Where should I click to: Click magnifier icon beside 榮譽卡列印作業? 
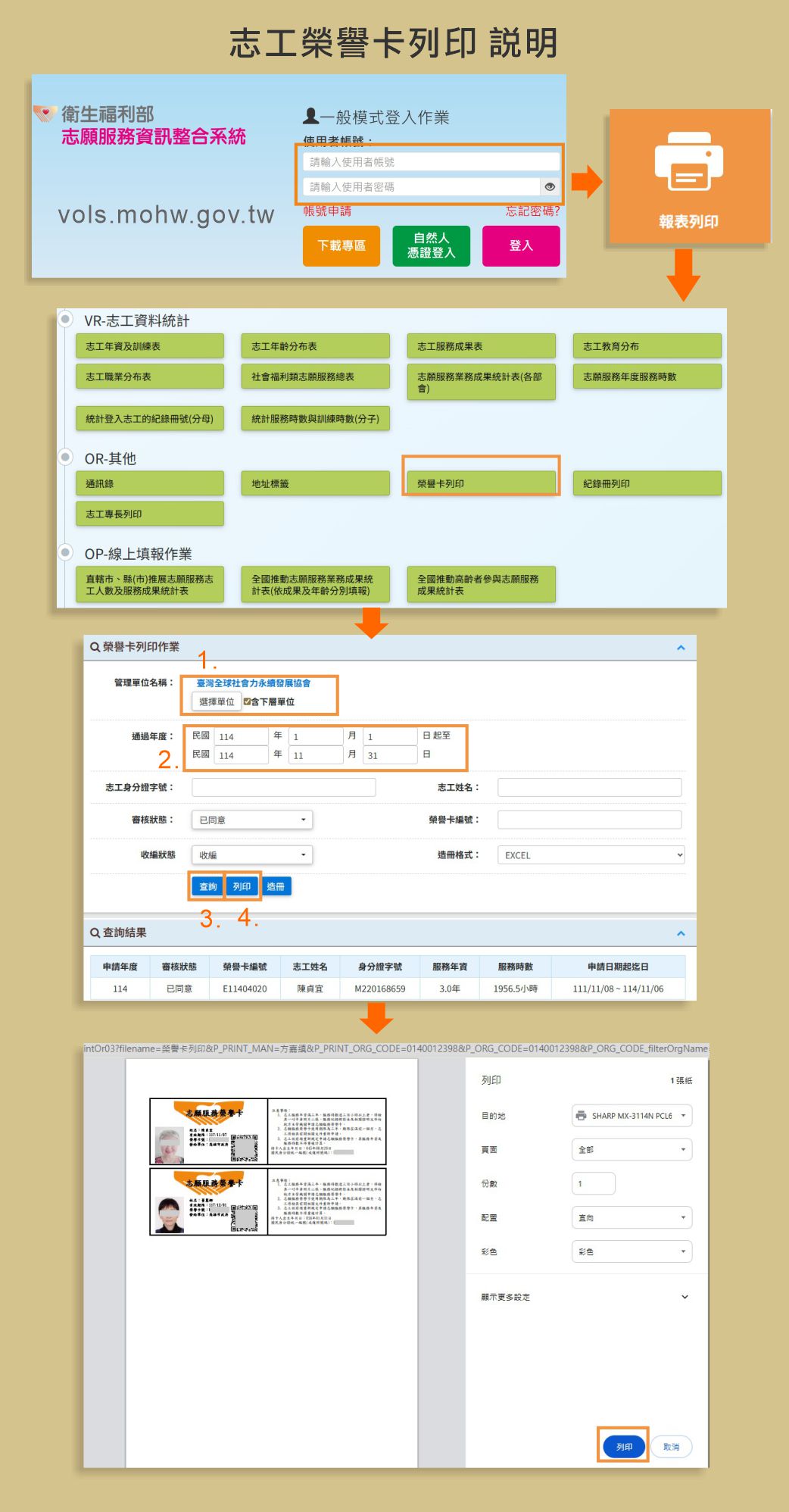[95, 647]
